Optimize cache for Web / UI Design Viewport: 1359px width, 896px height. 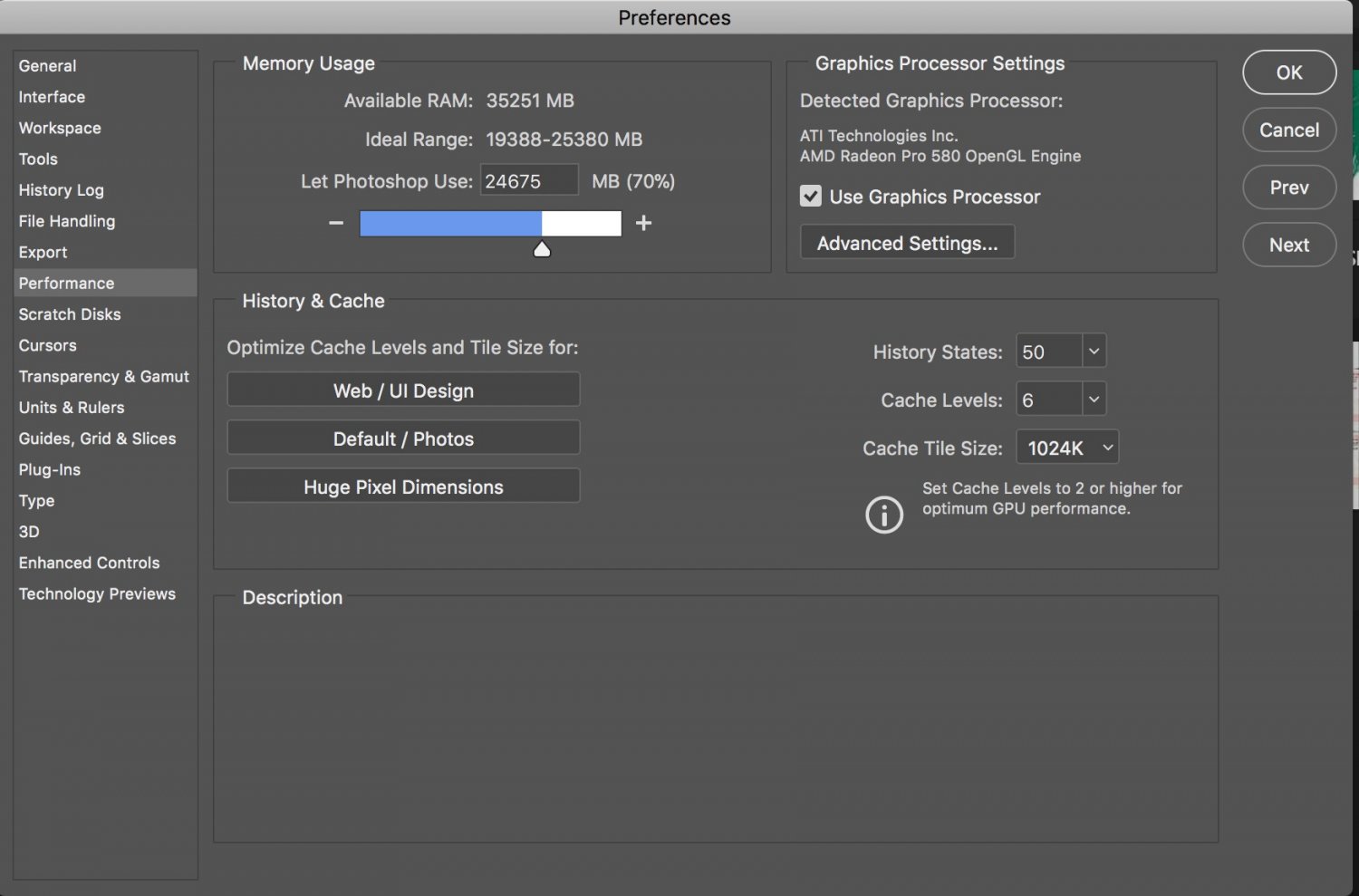click(403, 390)
